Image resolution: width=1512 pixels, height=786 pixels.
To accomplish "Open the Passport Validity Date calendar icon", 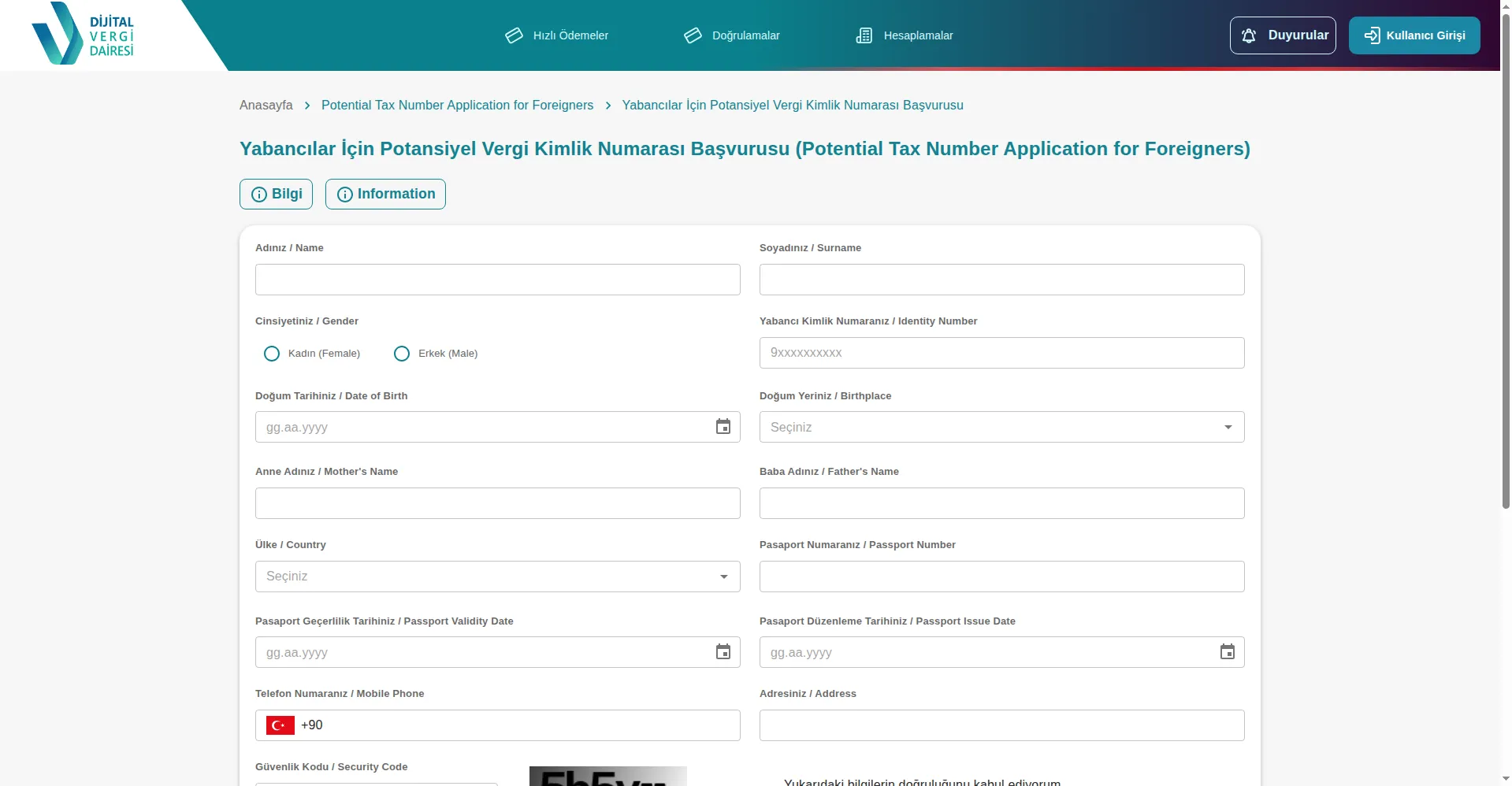I will point(723,652).
